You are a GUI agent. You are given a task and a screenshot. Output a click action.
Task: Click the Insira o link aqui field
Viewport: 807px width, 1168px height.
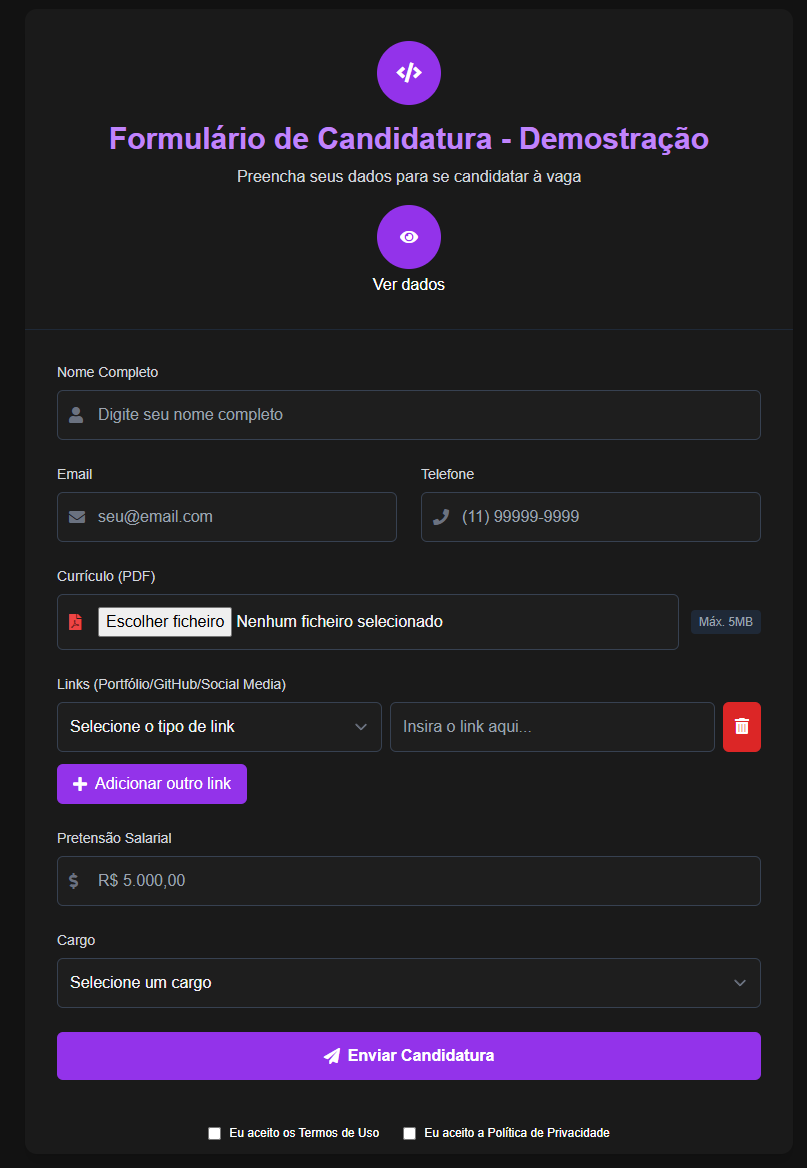pos(552,727)
